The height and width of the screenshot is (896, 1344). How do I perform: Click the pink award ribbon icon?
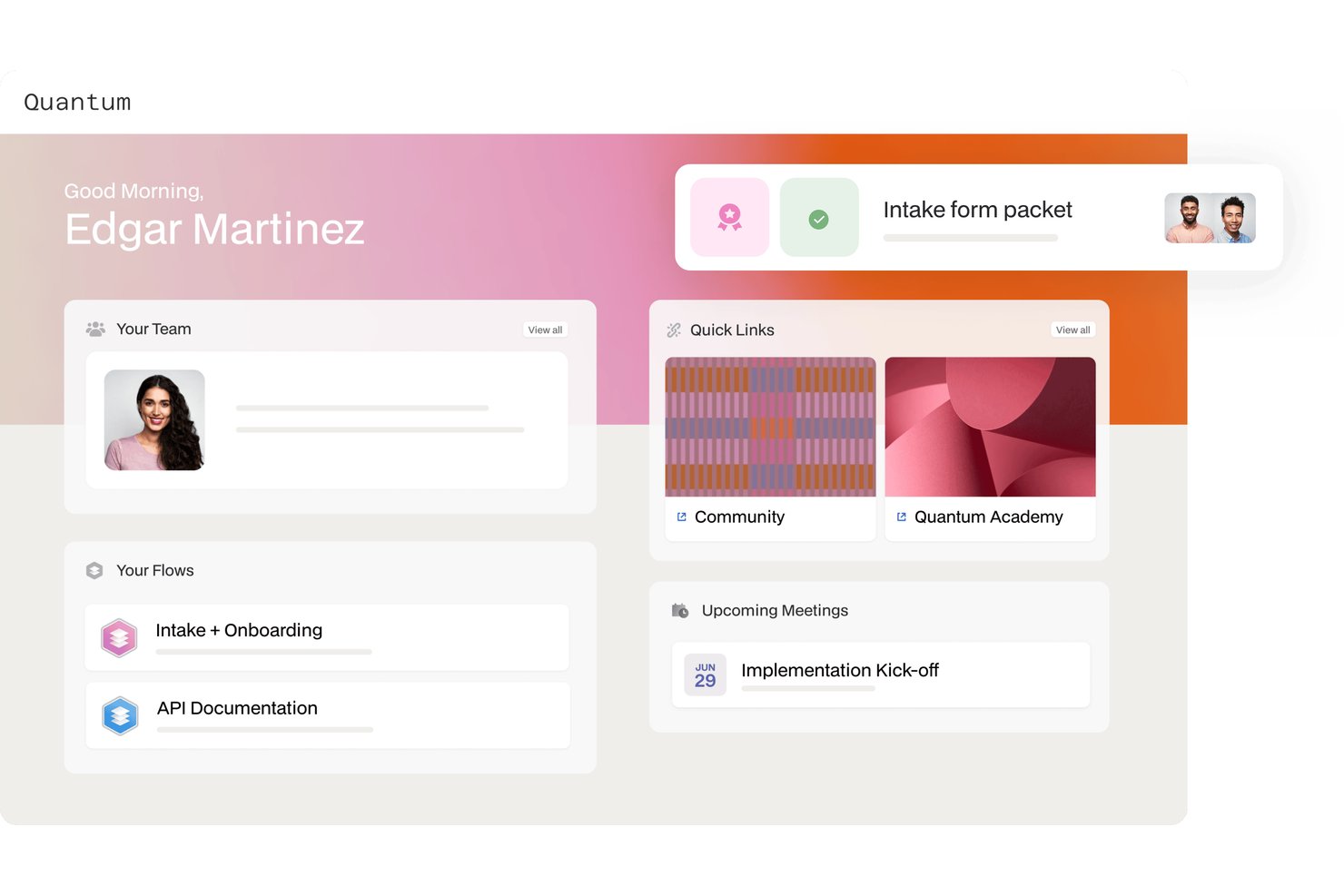tap(729, 217)
